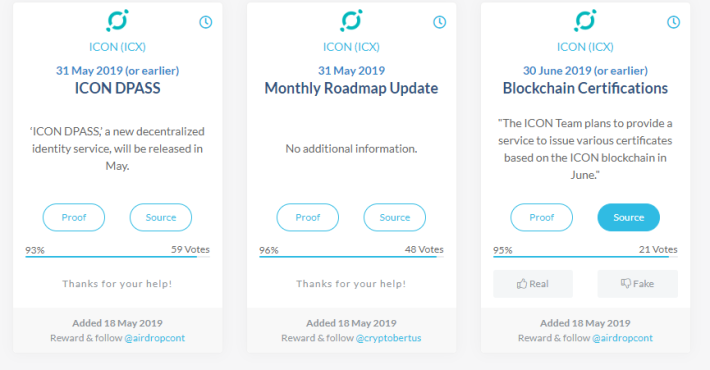Click ICON (ICX) link on first card
The width and height of the screenshot is (710, 370).
pyautogui.click(x=117, y=47)
